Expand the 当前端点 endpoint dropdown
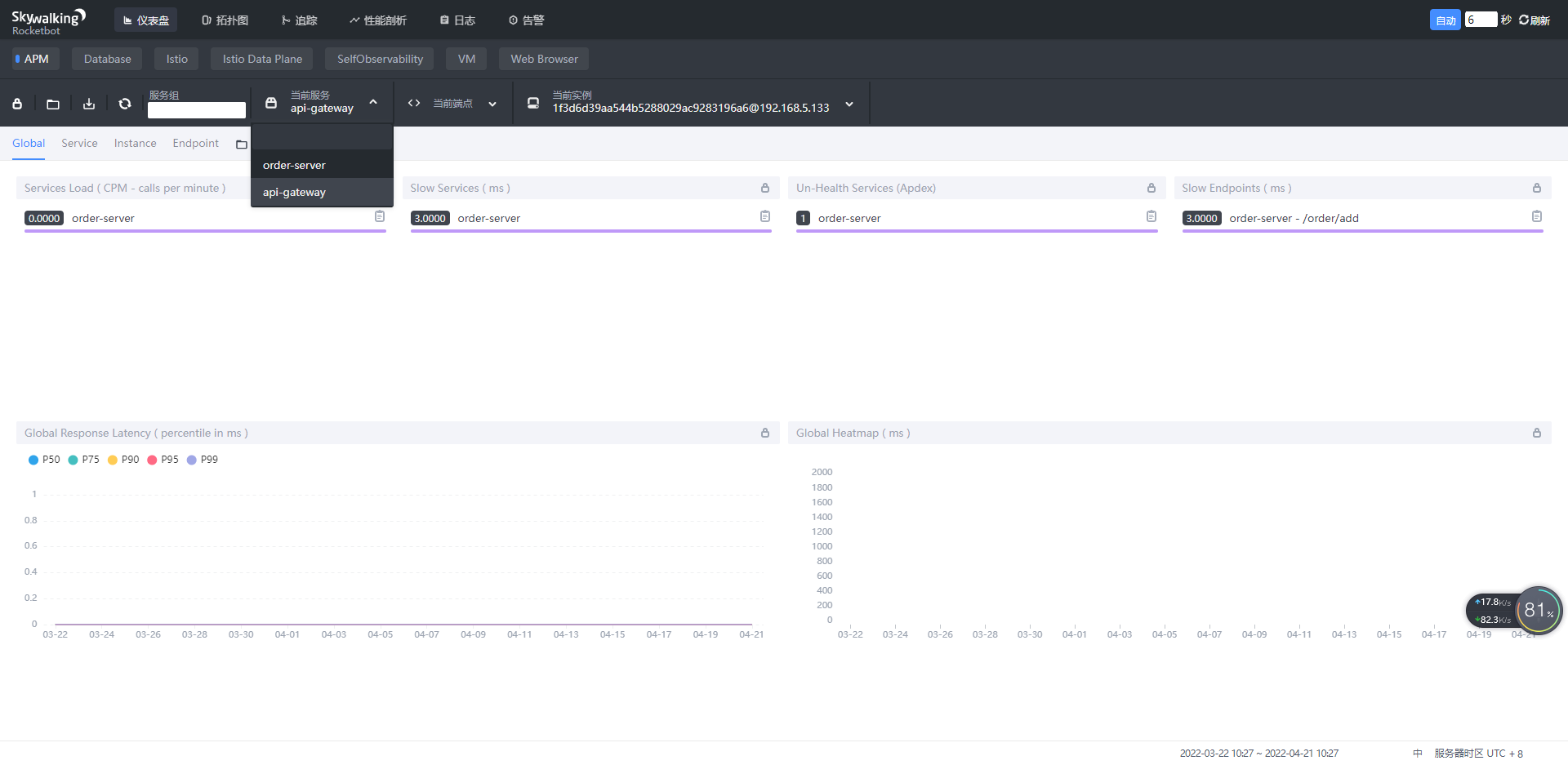This screenshot has width=1568, height=765. [492, 104]
